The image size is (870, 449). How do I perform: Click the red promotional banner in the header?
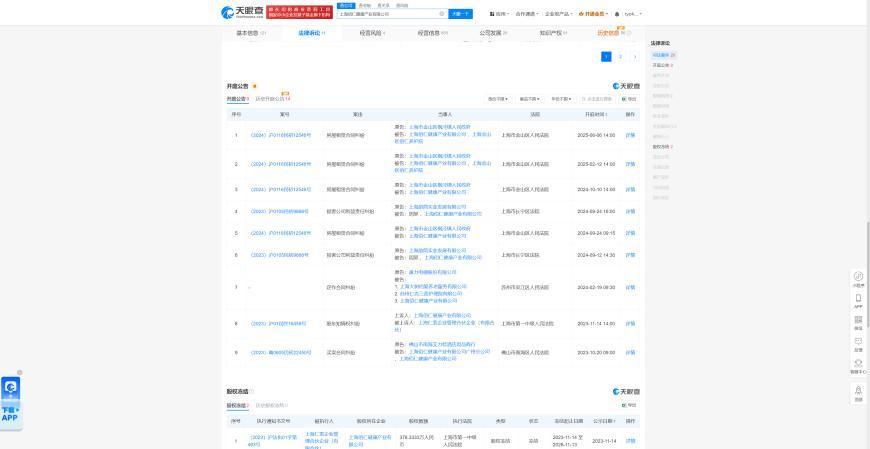point(300,12)
